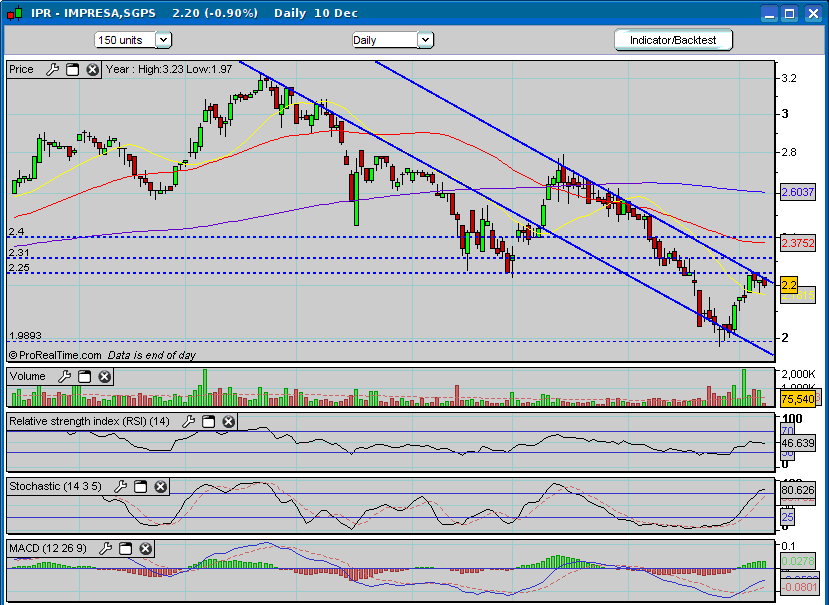Click the candlestick chart icon in title bar
This screenshot has height=605, width=829.
13,13
